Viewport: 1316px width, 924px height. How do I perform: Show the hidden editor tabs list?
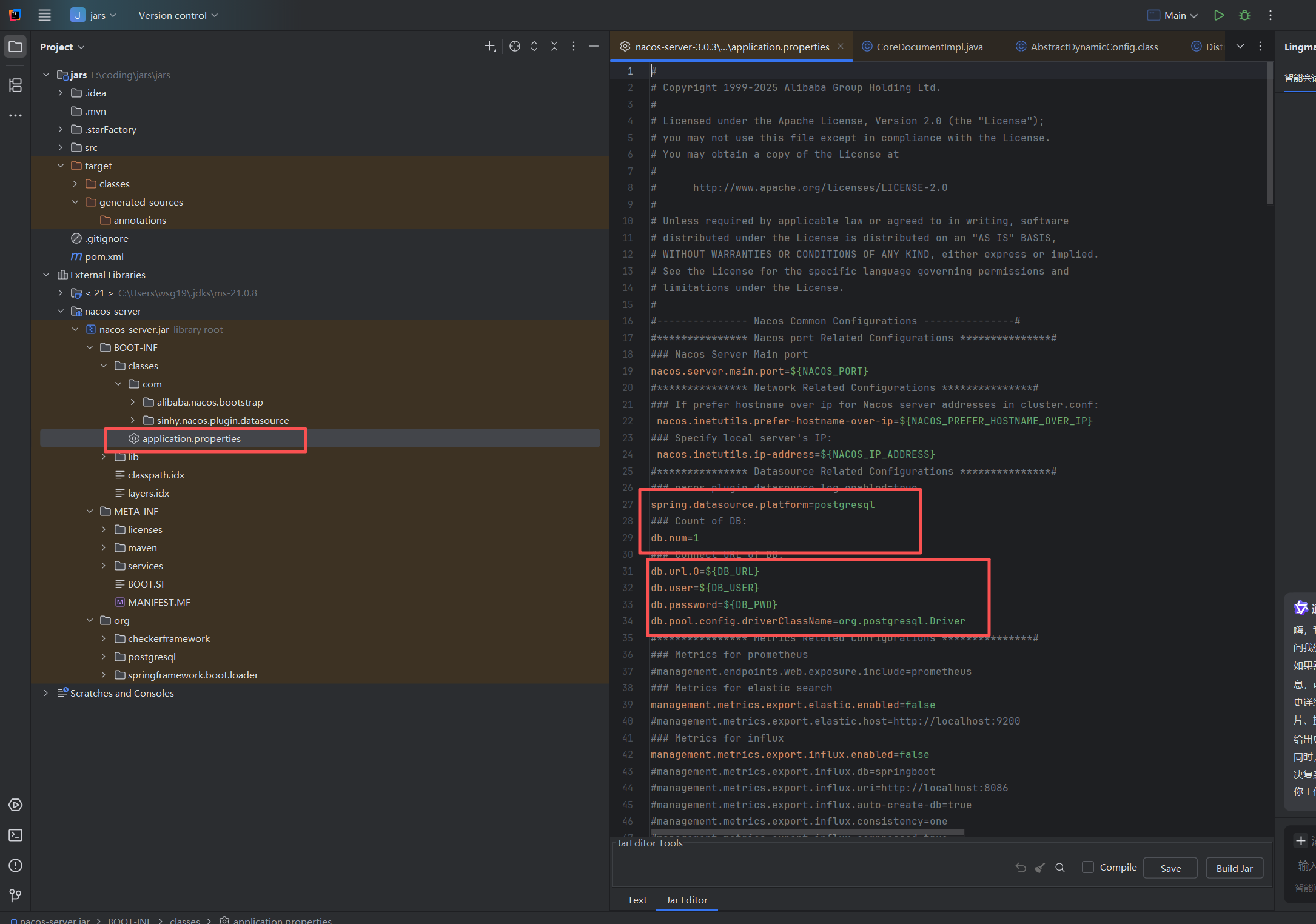point(1240,47)
